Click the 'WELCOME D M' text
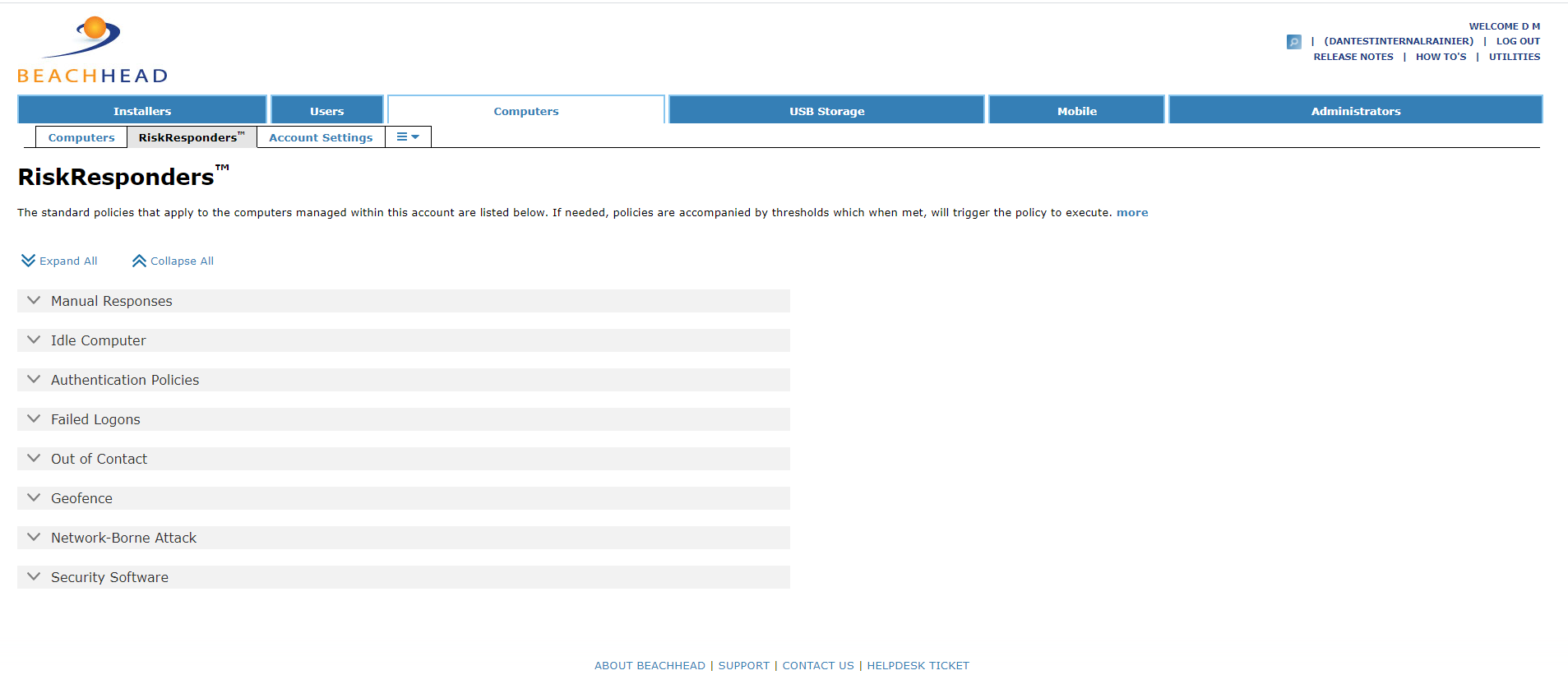Image resolution: width=1568 pixels, height=675 pixels. pos(1505,26)
